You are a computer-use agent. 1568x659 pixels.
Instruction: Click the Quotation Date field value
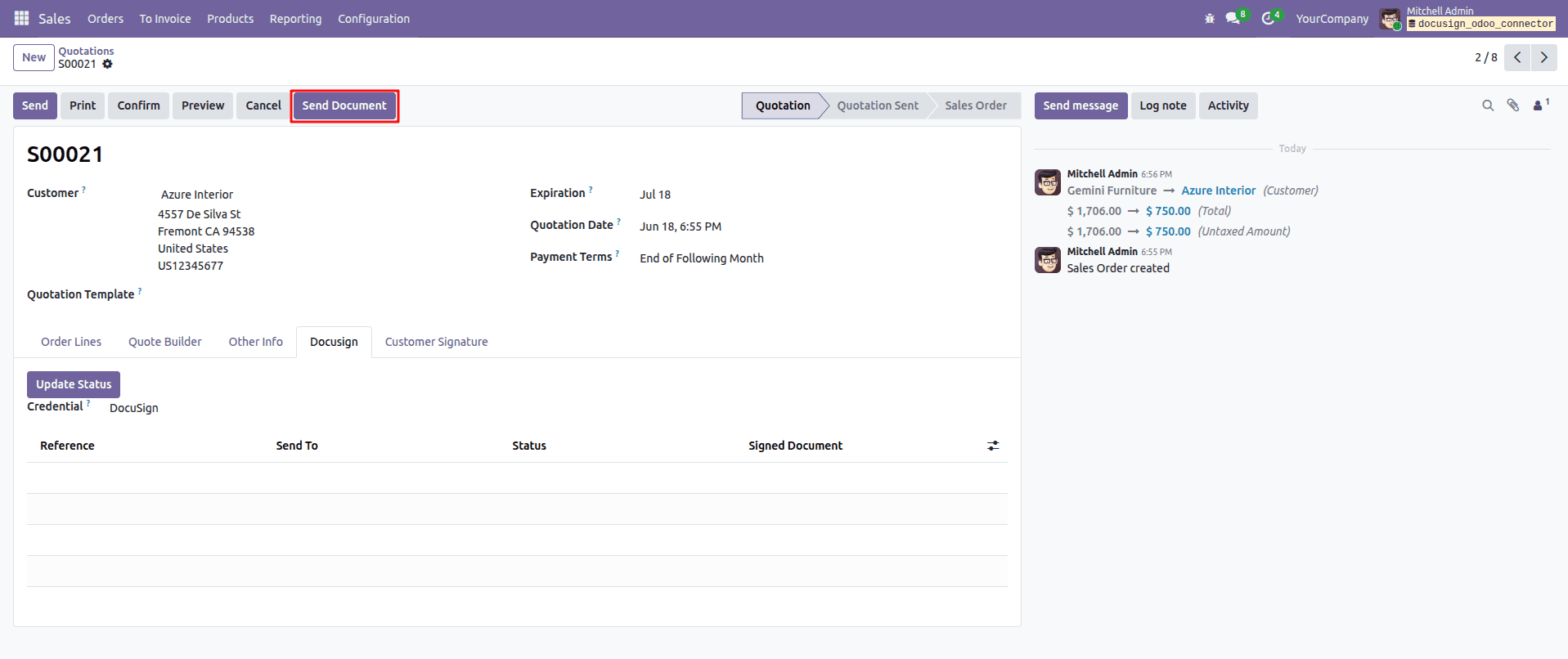click(681, 226)
